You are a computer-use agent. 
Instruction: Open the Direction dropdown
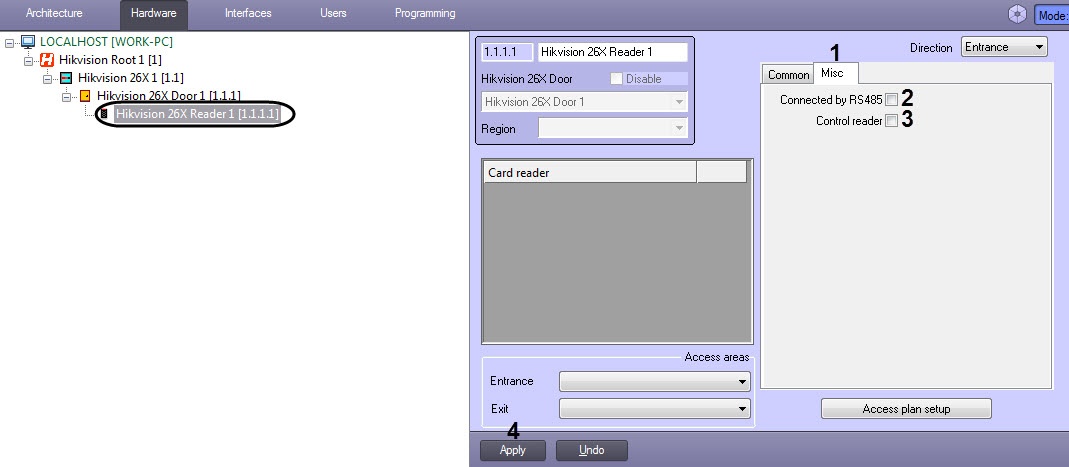tap(1004, 47)
